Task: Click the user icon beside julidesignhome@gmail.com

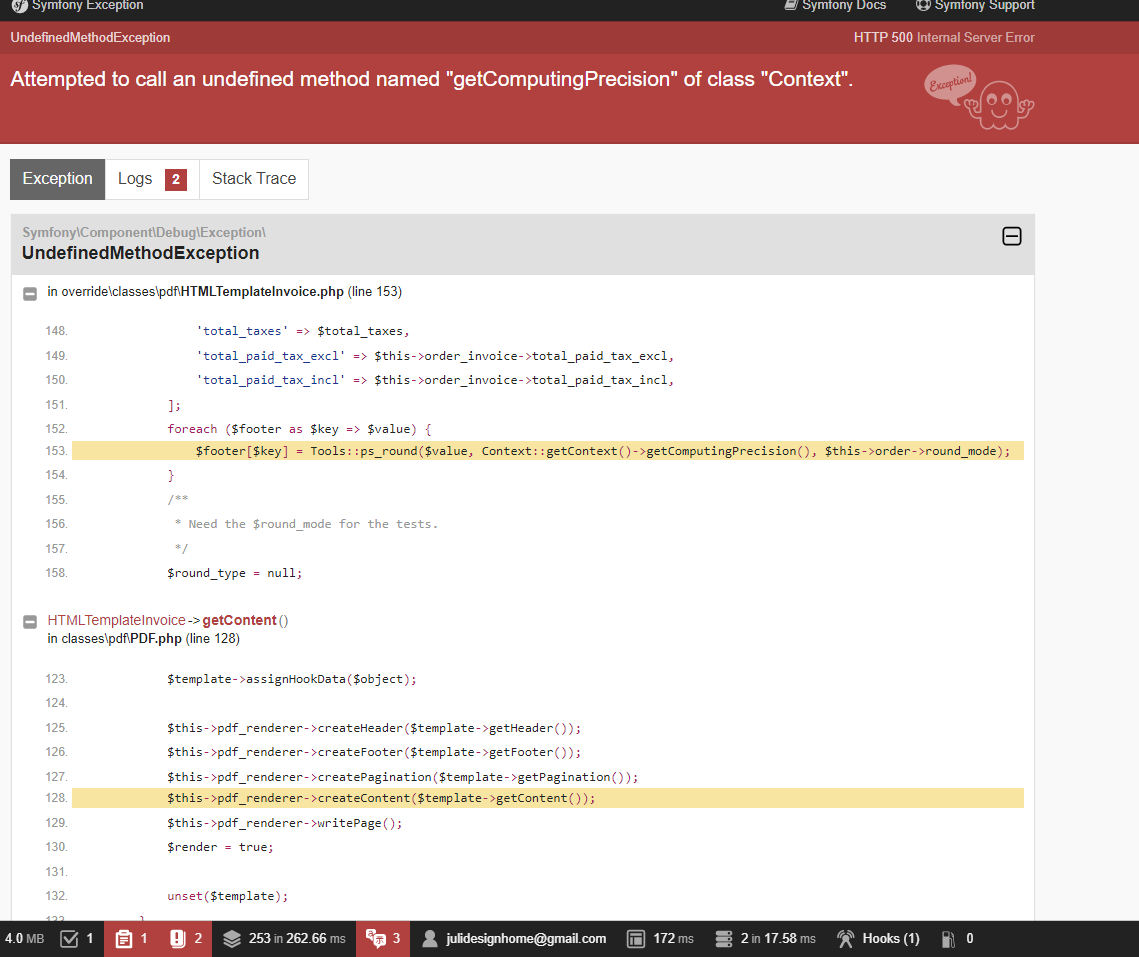Action: coord(430,939)
